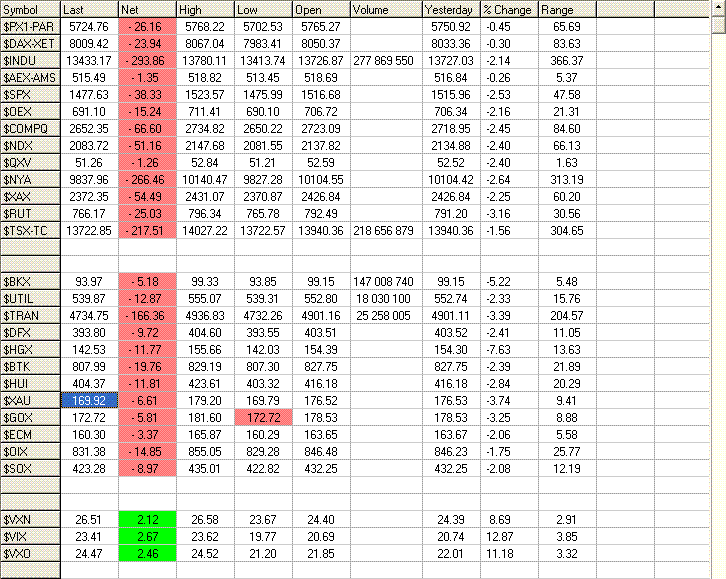Click the scrollbar down arrow
The height and width of the screenshot is (579, 726).
click(x=718, y=571)
